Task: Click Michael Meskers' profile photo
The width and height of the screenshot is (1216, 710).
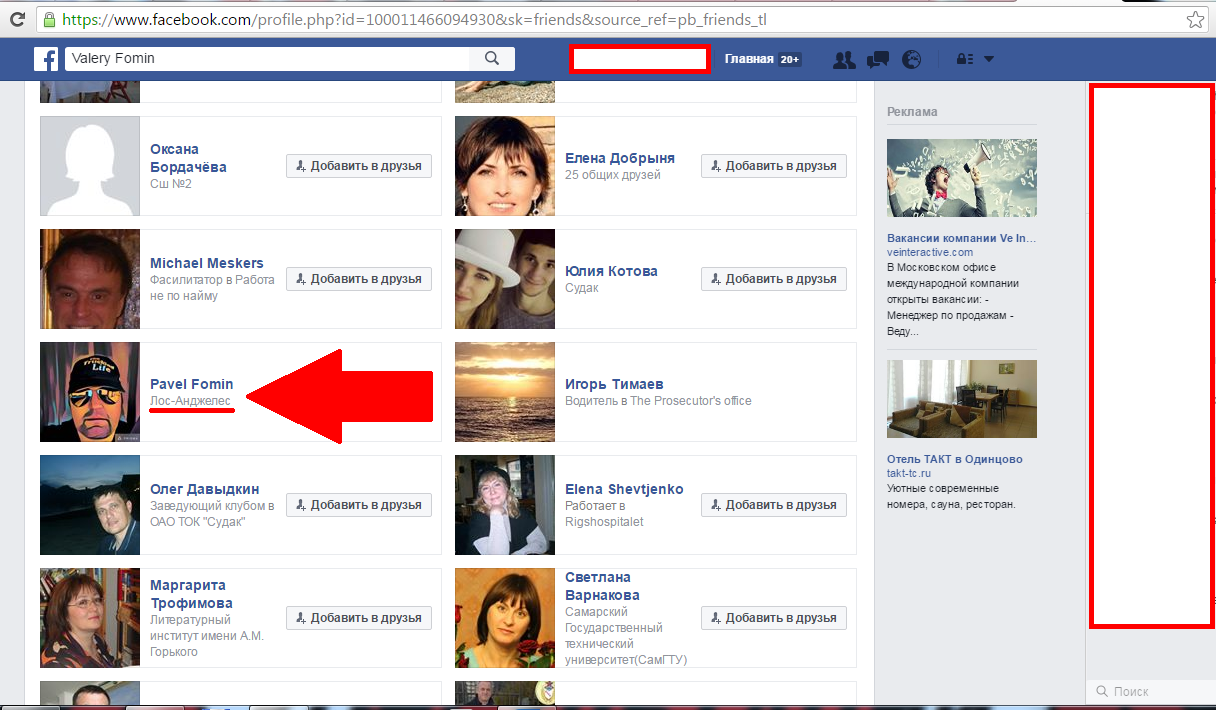Action: pos(90,279)
